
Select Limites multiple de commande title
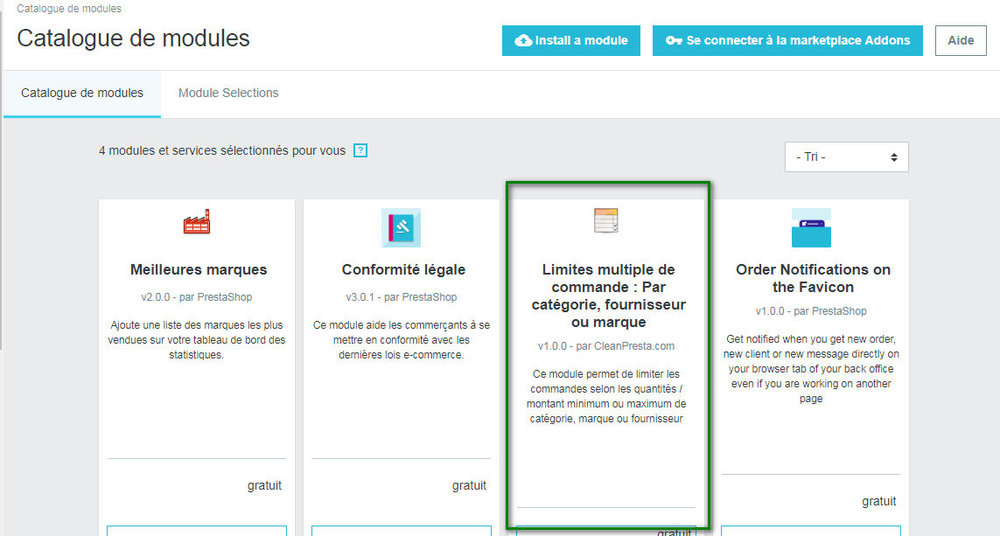(x=608, y=295)
